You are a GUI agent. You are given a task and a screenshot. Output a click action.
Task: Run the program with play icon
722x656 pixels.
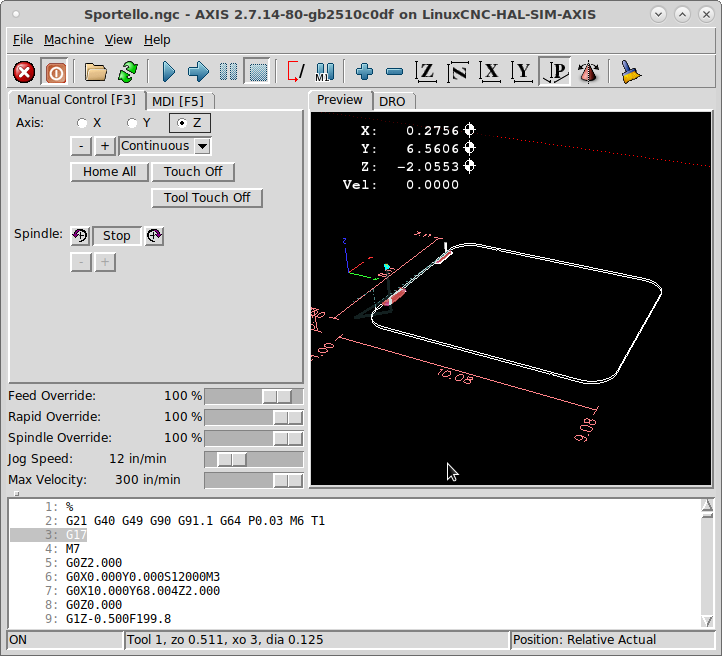(169, 72)
